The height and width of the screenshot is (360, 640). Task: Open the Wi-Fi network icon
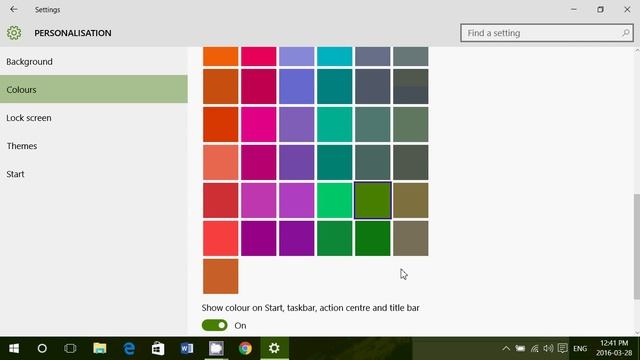tap(534, 348)
